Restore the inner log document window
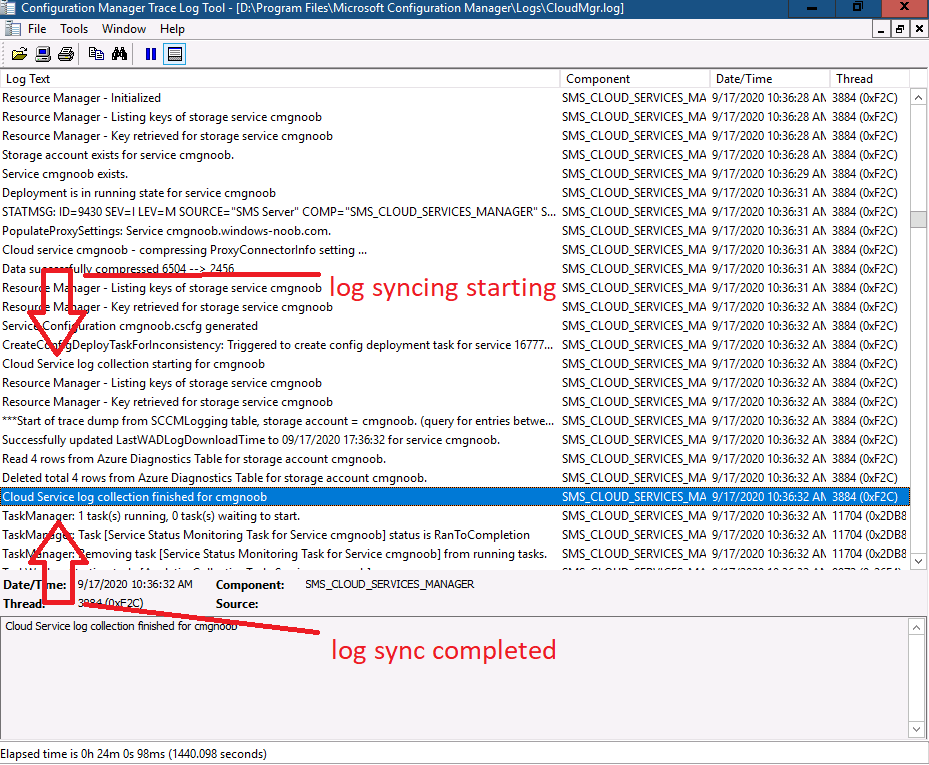 pyautogui.click(x=900, y=29)
